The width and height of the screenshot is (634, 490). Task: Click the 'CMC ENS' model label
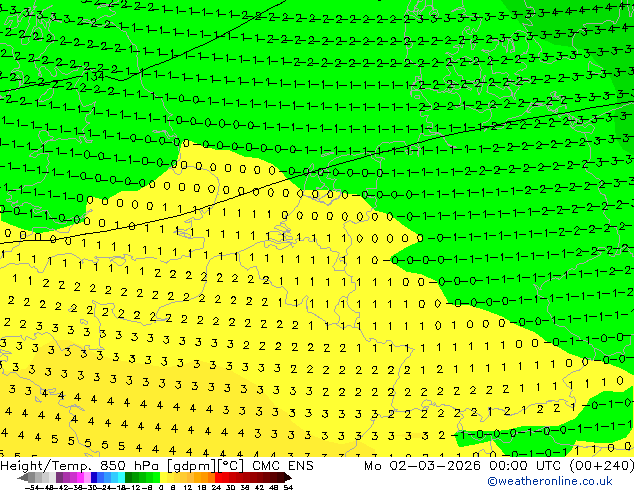pos(283,466)
